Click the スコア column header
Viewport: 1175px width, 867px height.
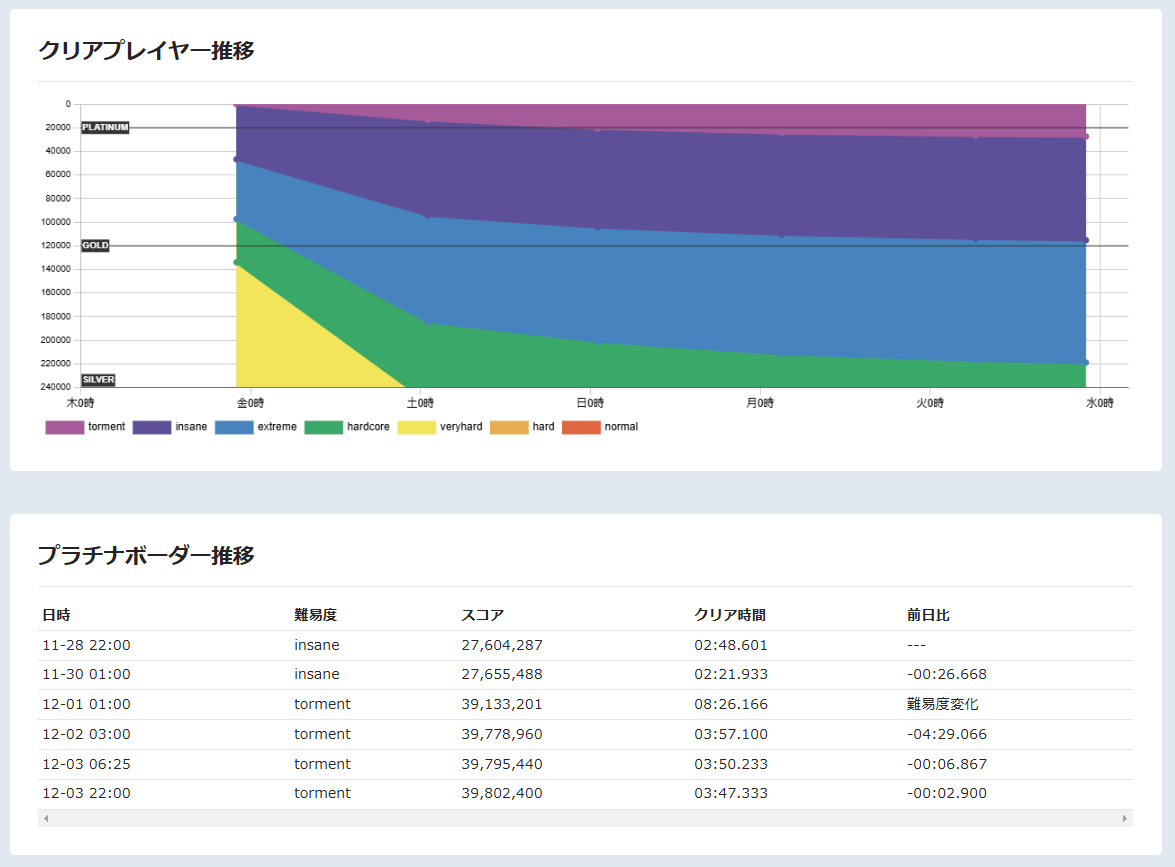click(482, 615)
